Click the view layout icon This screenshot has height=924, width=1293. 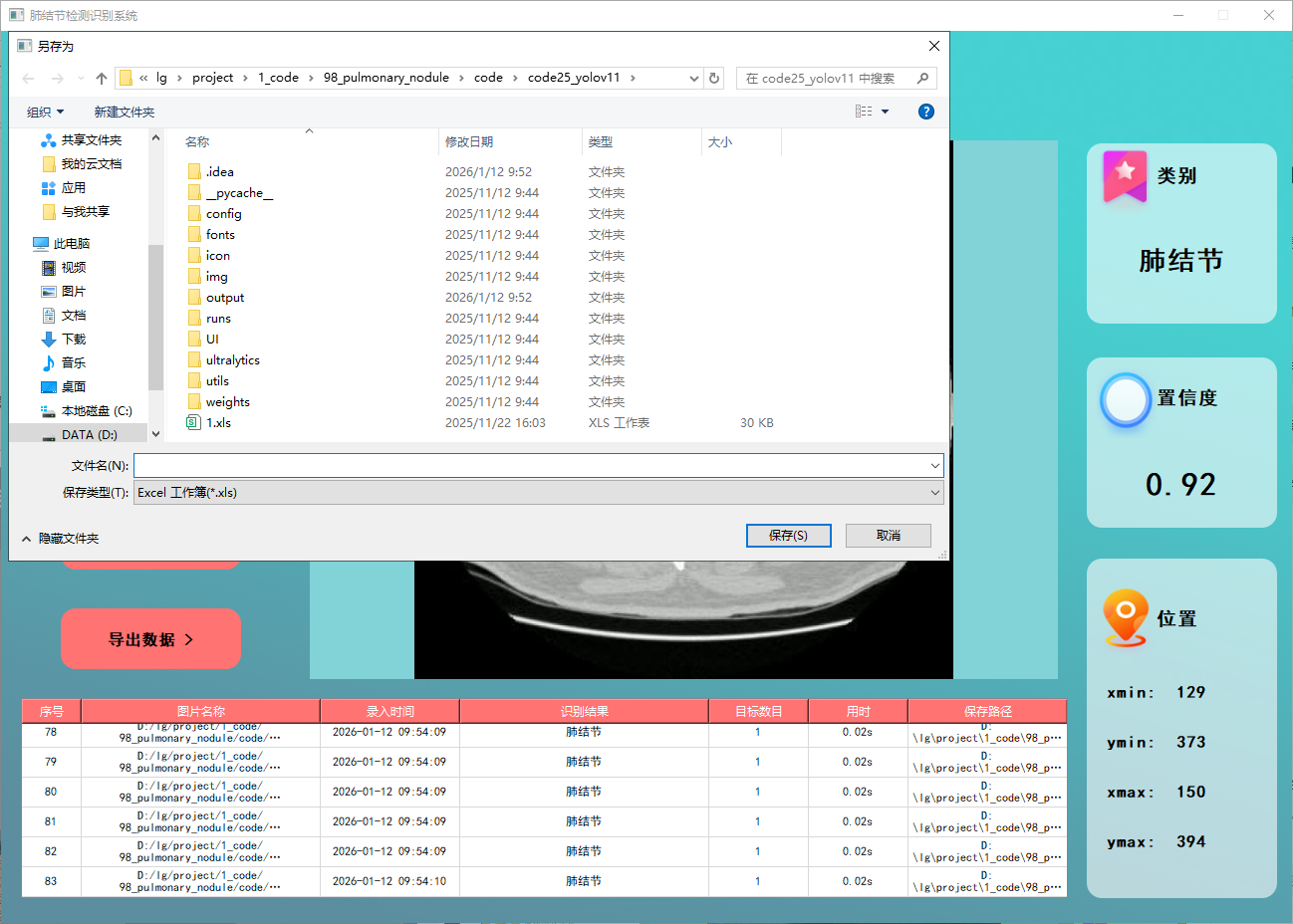point(864,112)
